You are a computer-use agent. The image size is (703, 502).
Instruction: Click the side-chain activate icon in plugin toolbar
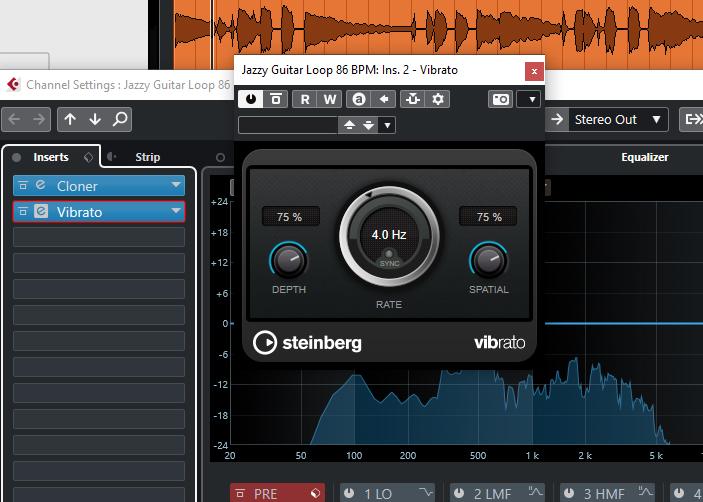tap(412, 99)
